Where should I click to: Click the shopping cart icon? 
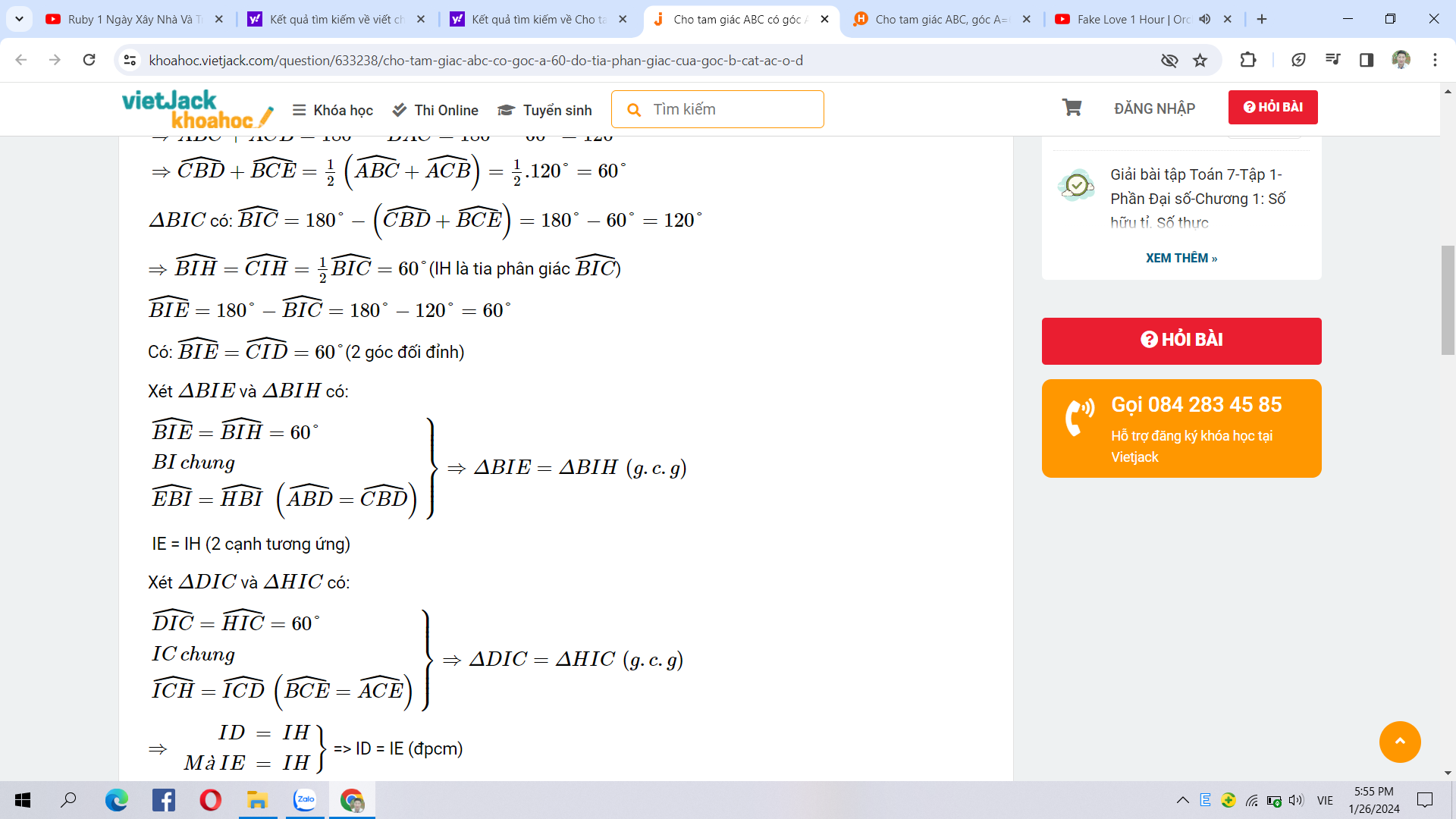(x=1072, y=108)
